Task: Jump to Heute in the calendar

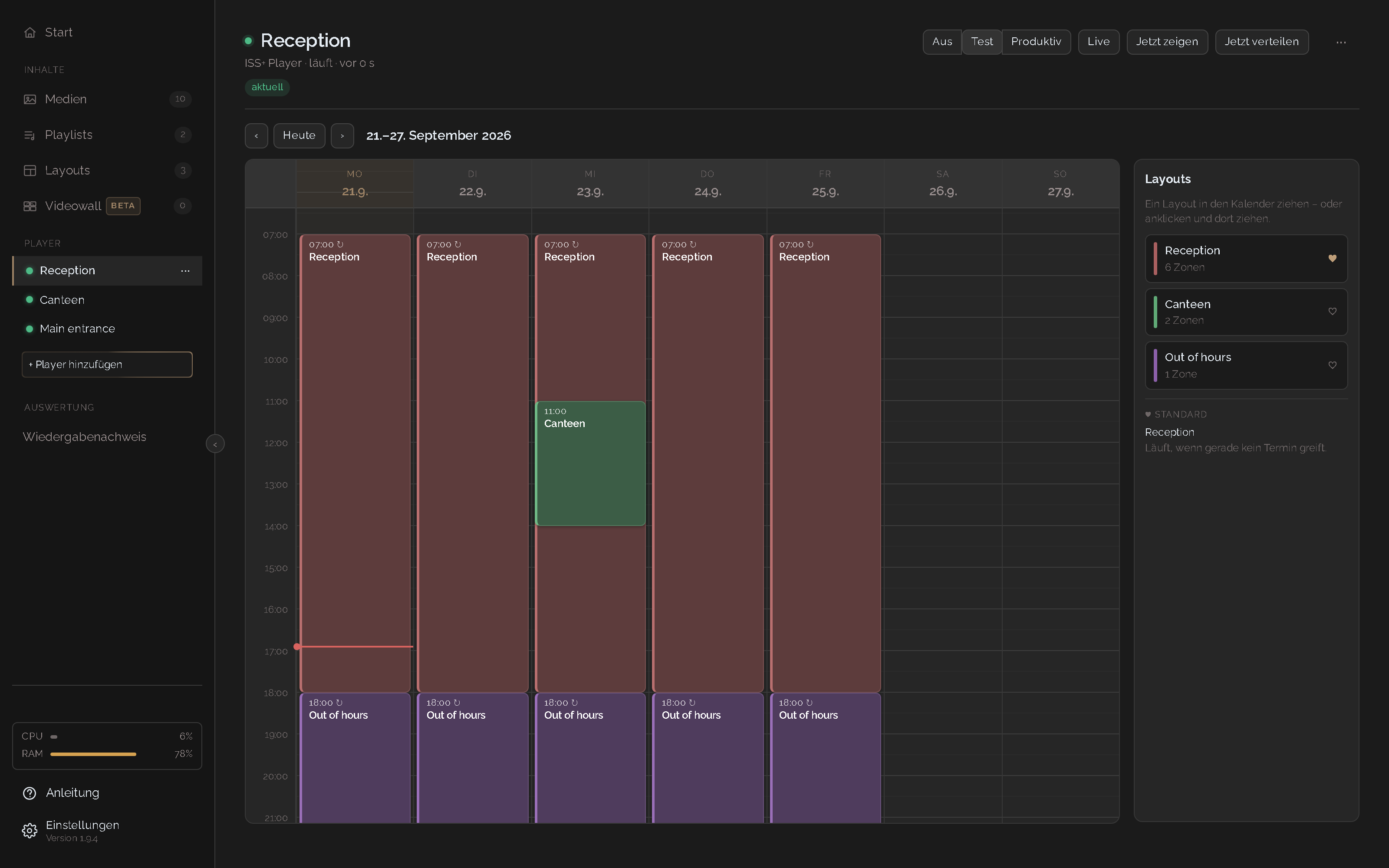Action: pyautogui.click(x=299, y=136)
